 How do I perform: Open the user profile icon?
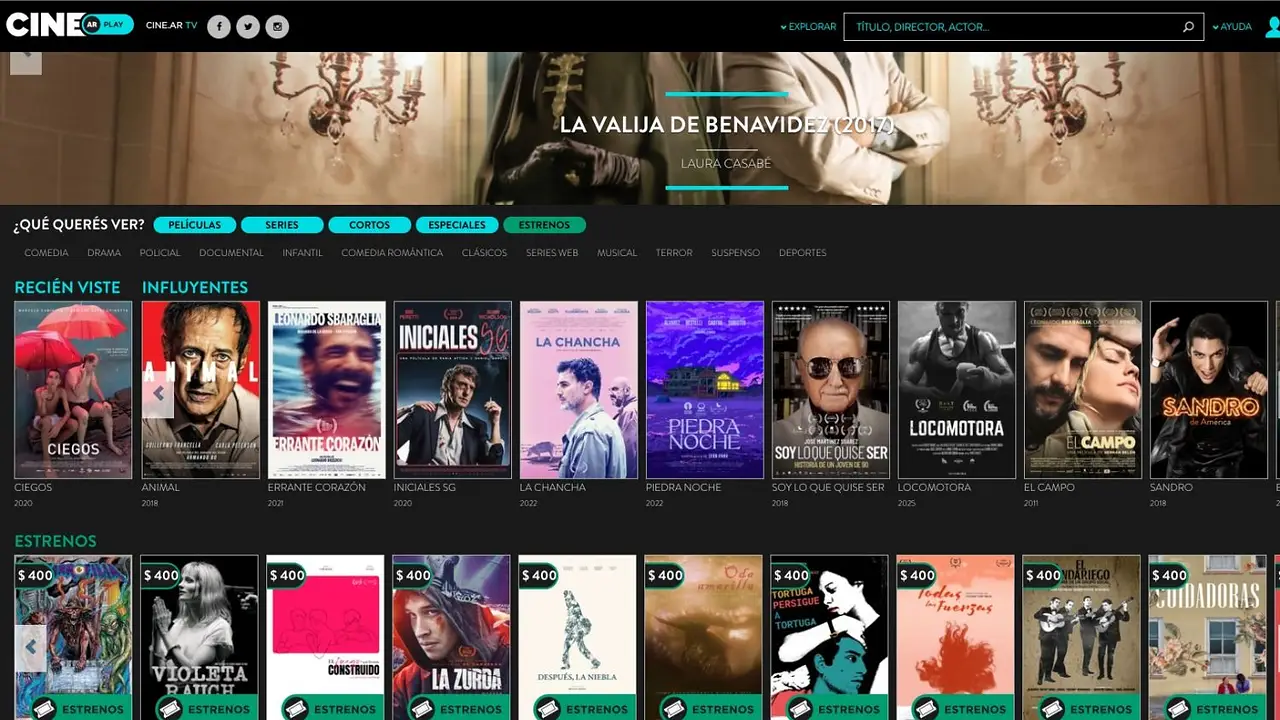coord(1272,27)
